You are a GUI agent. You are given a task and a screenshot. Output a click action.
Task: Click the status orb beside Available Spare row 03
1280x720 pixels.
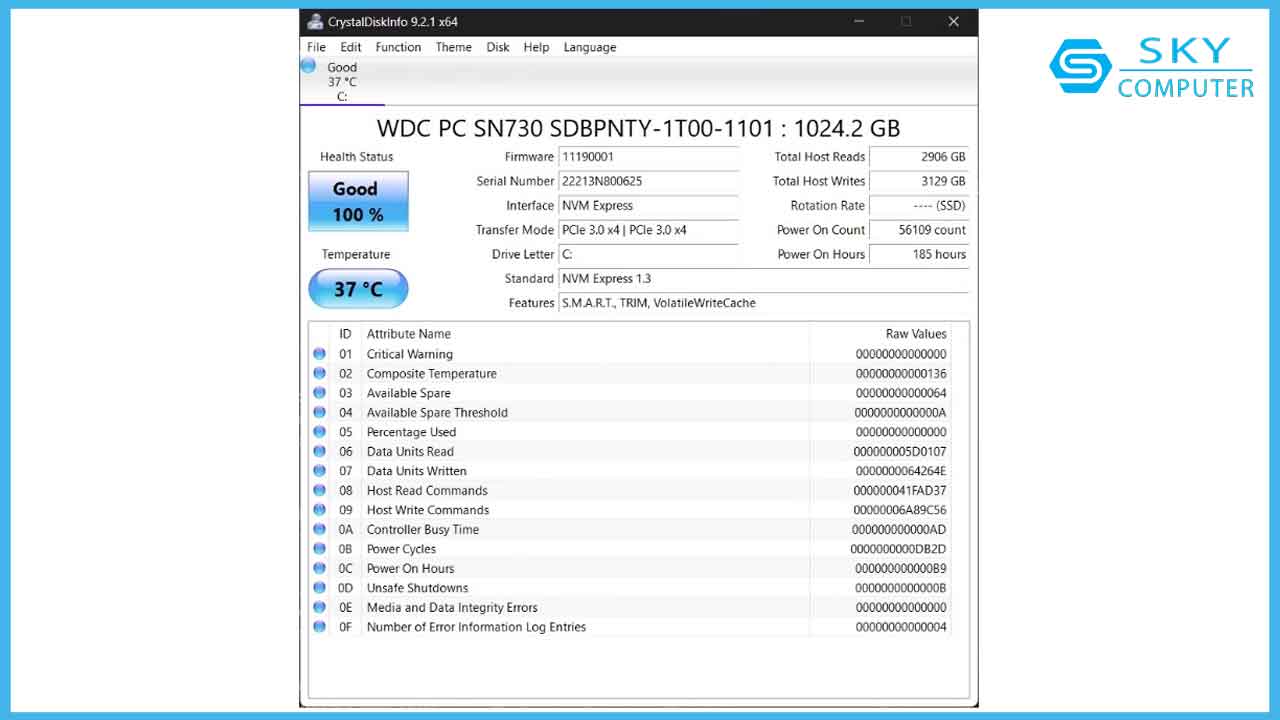pyautogui.click(x=319, y=393)
